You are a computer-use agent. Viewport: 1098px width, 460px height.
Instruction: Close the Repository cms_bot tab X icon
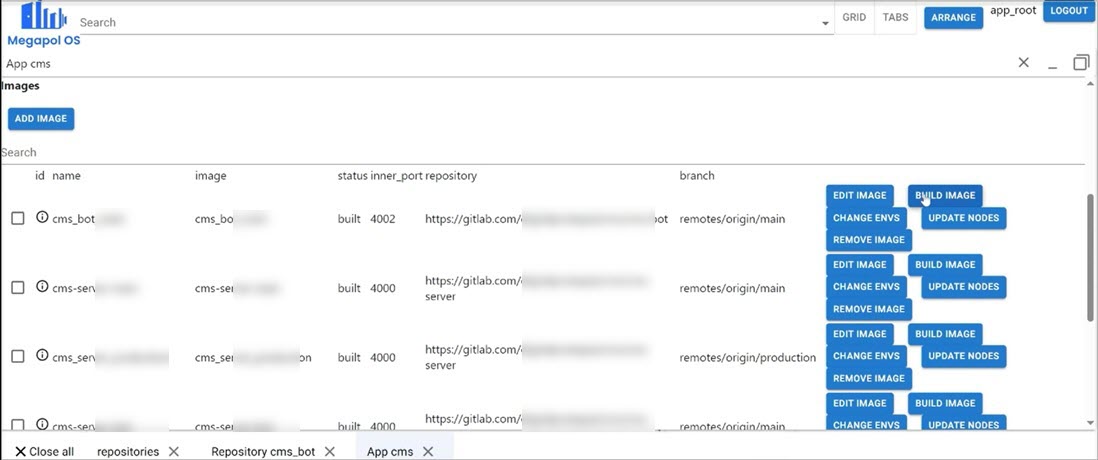pyautogui.click(x=335, y=452)
